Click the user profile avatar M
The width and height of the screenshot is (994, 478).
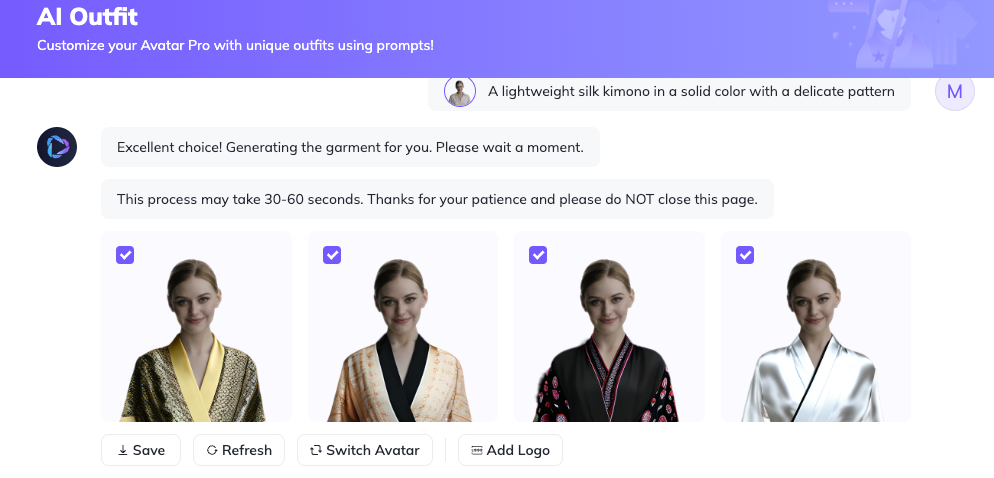[954, 92]
